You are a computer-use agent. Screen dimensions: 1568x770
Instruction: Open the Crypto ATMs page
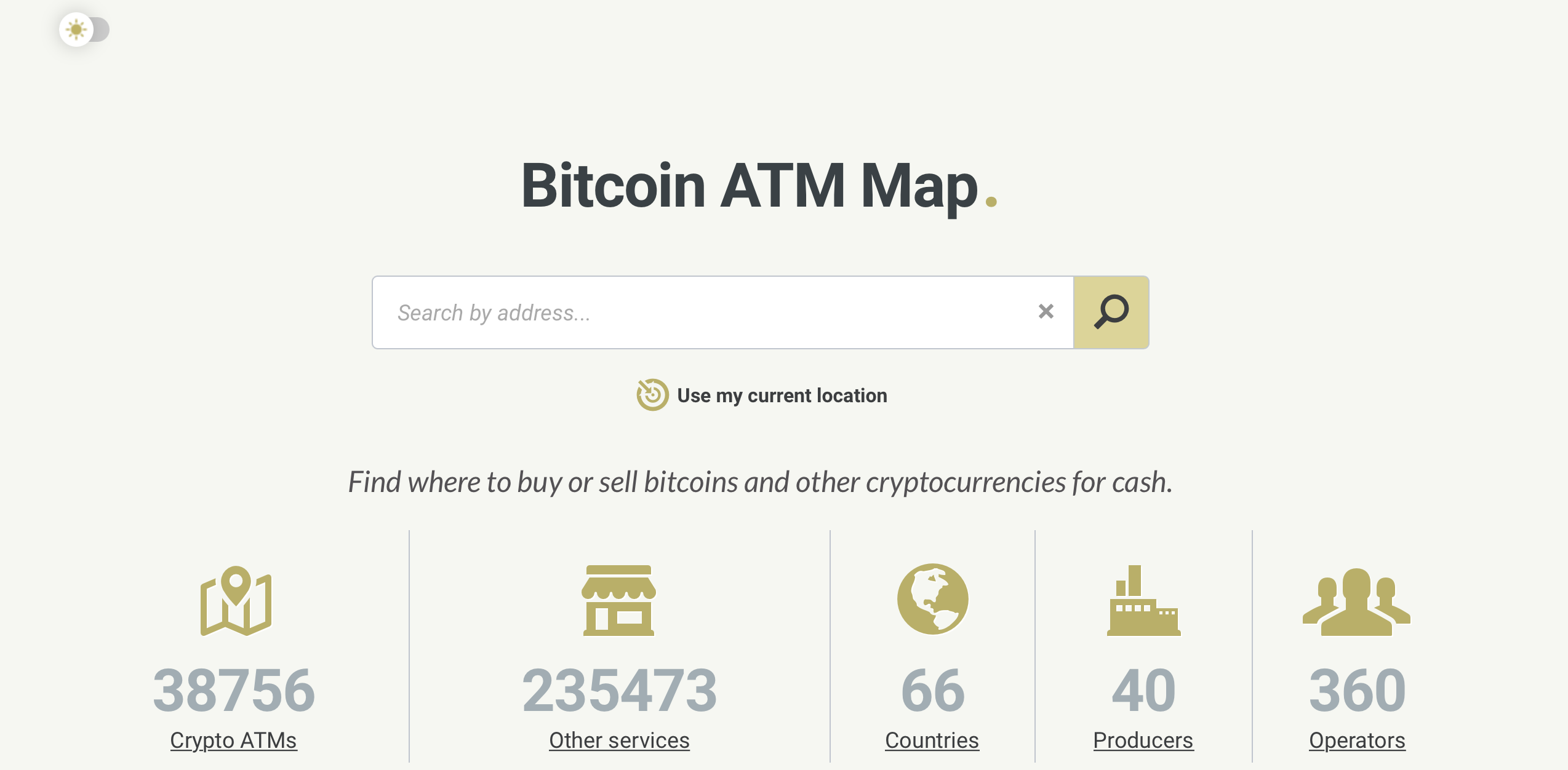click(x=233, y=740)
